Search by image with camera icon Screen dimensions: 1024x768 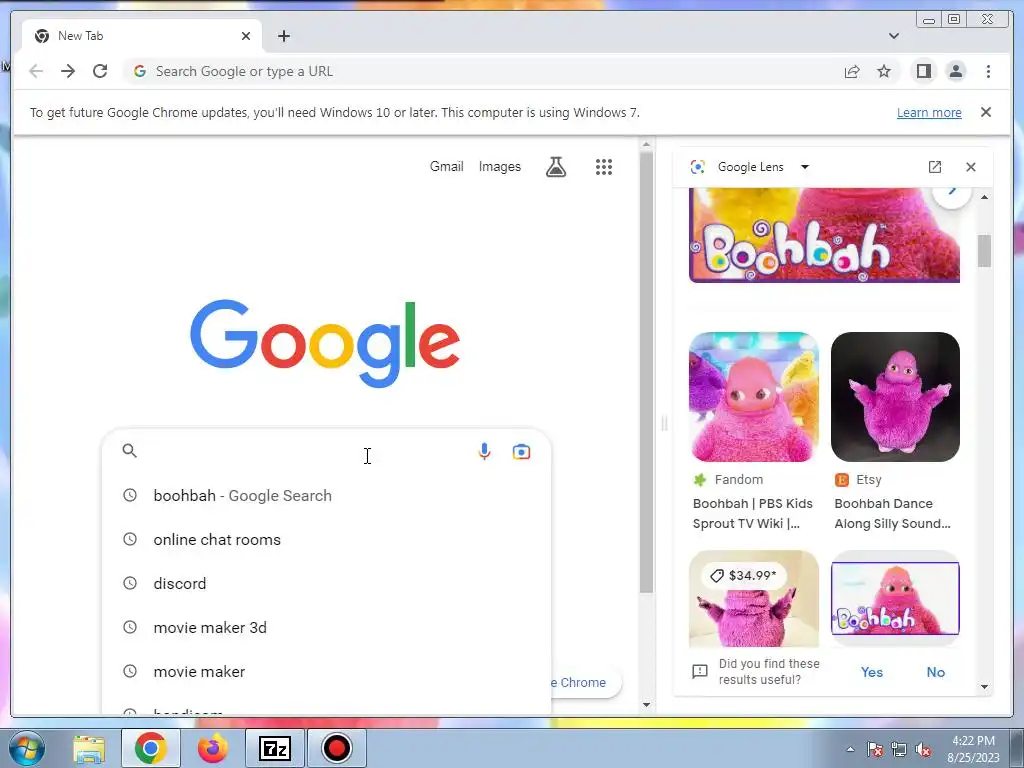(521, 451)
